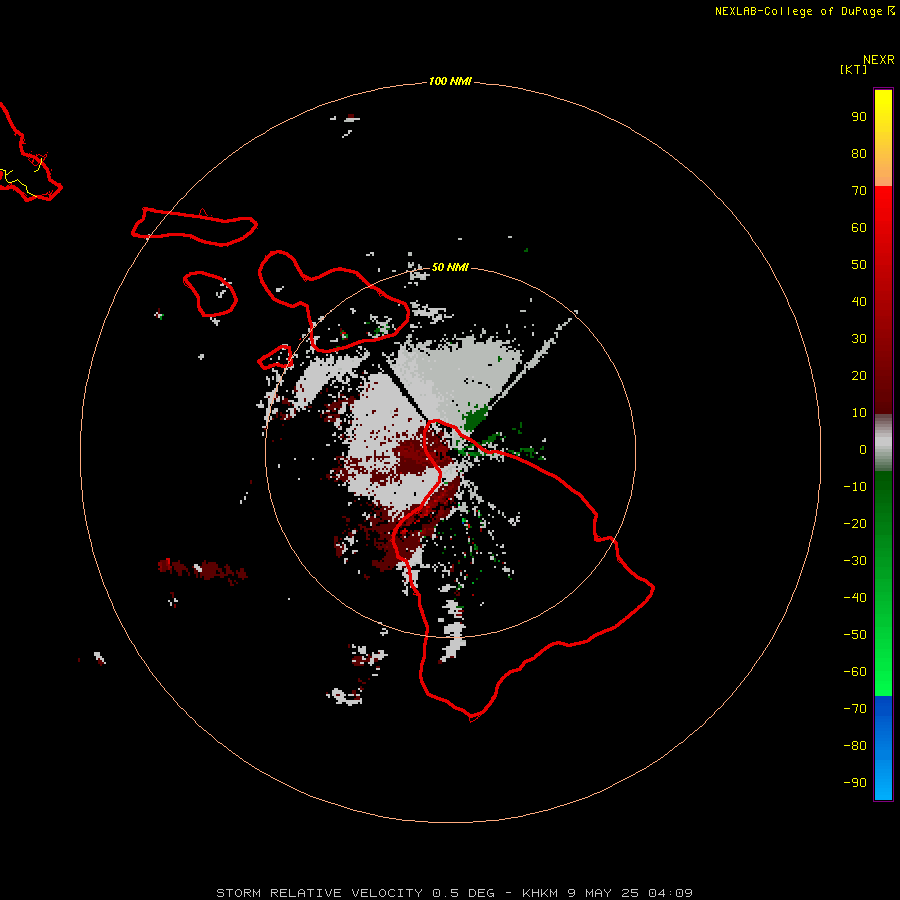Click the blue bottom segment of the colorbar
This screenshot has height=900, width=900.
pos(883,748)
